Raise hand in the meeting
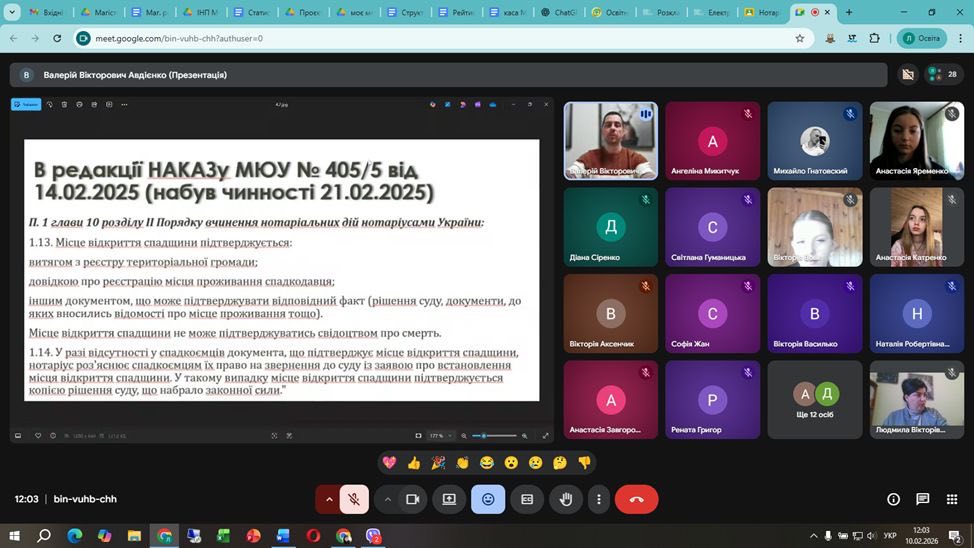The image size is (974, 548). (x=566, y=499)
